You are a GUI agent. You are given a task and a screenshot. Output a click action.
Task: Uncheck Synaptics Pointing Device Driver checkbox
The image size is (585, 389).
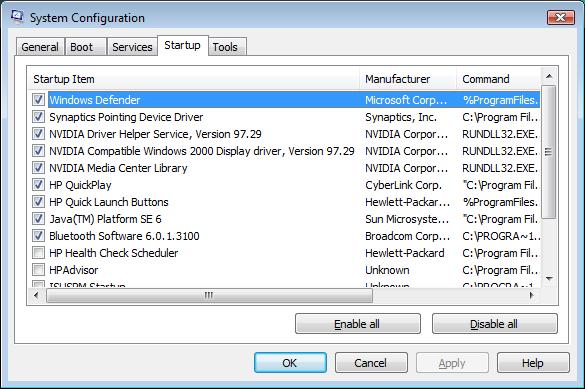(38, 117)
